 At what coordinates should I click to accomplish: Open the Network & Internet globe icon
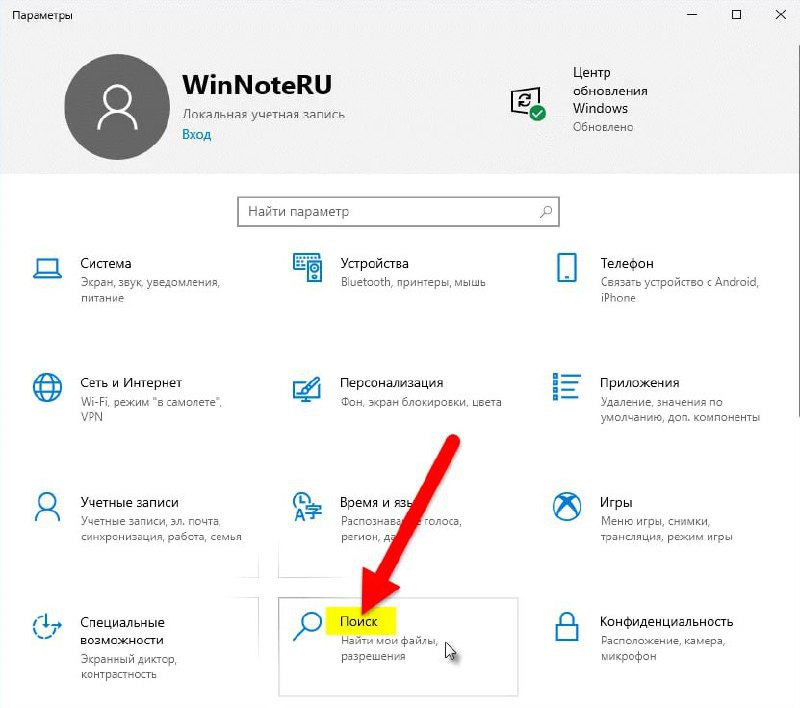(x=47, y=387)
